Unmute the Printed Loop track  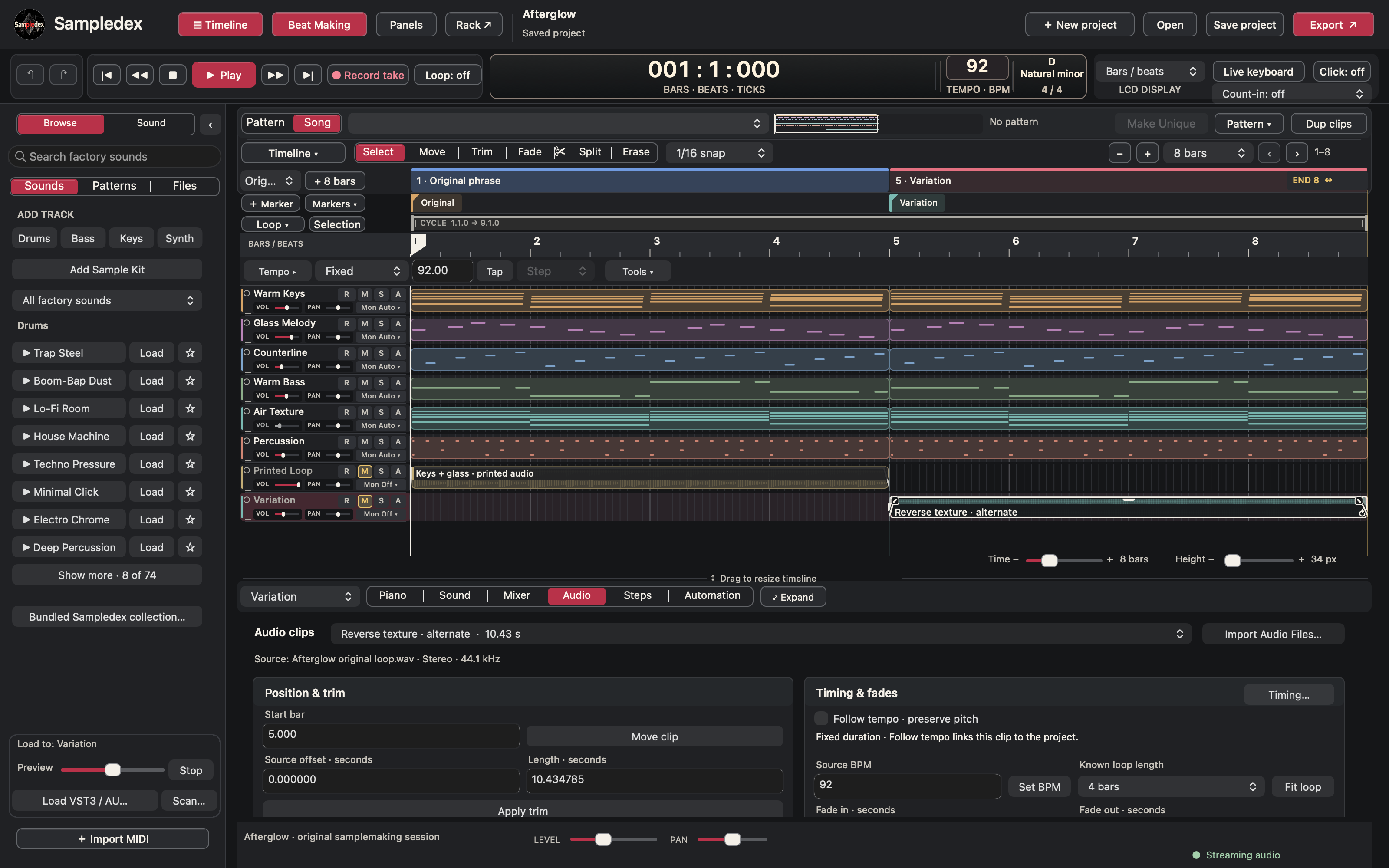pos(365,471)
